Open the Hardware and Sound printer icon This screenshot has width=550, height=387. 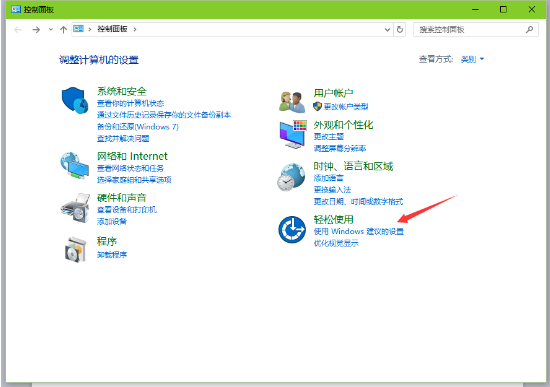[x=75, y=208]
